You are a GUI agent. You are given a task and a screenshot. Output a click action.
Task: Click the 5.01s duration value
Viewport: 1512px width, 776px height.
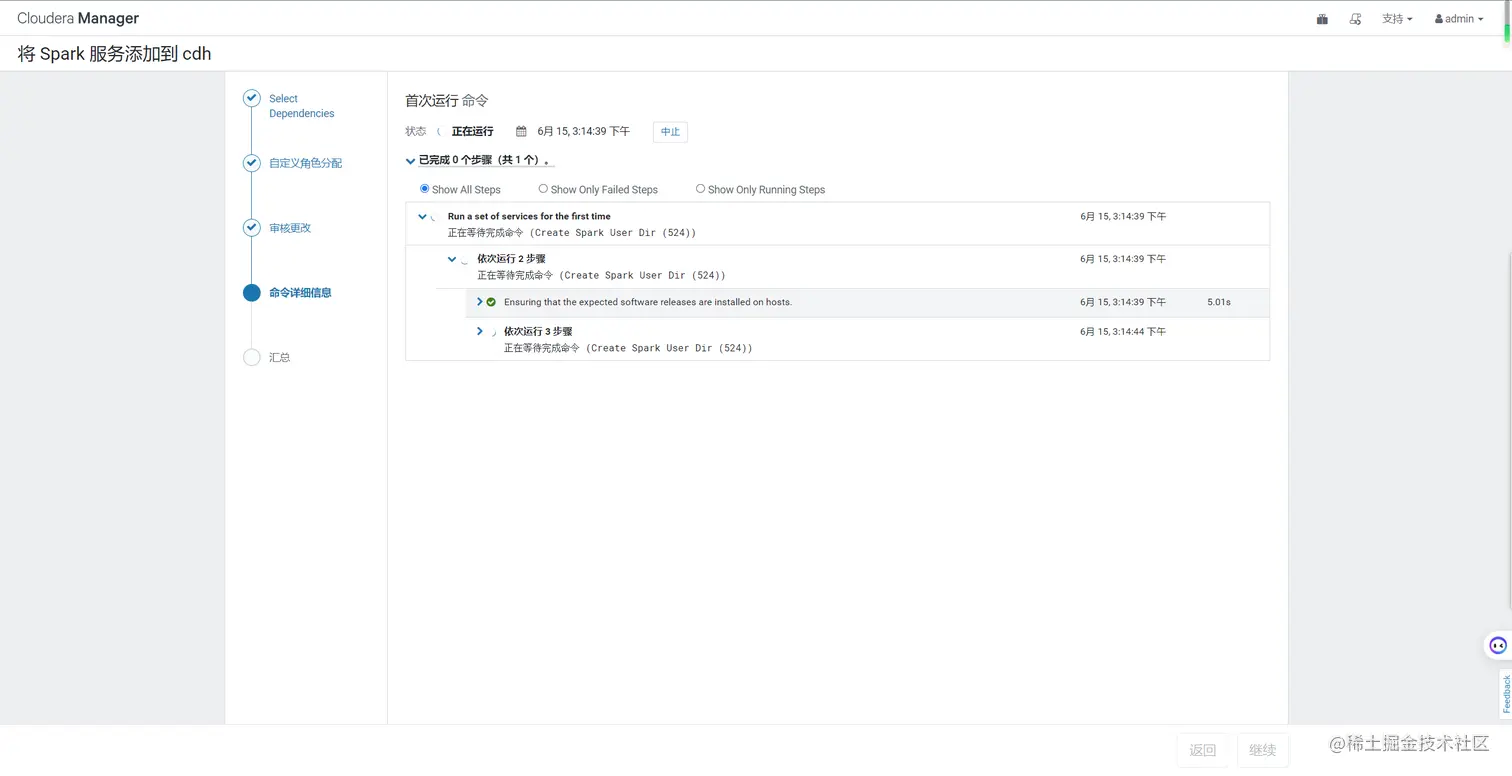tap(1219, 302)
